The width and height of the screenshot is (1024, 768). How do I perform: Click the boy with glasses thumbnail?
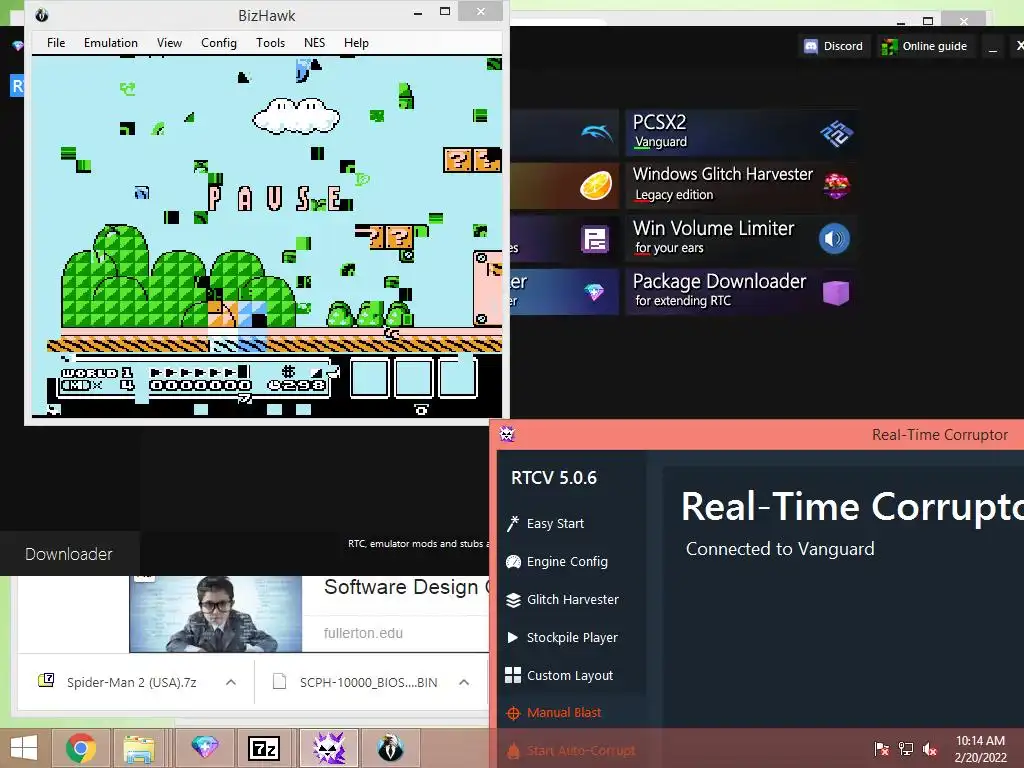216,614
